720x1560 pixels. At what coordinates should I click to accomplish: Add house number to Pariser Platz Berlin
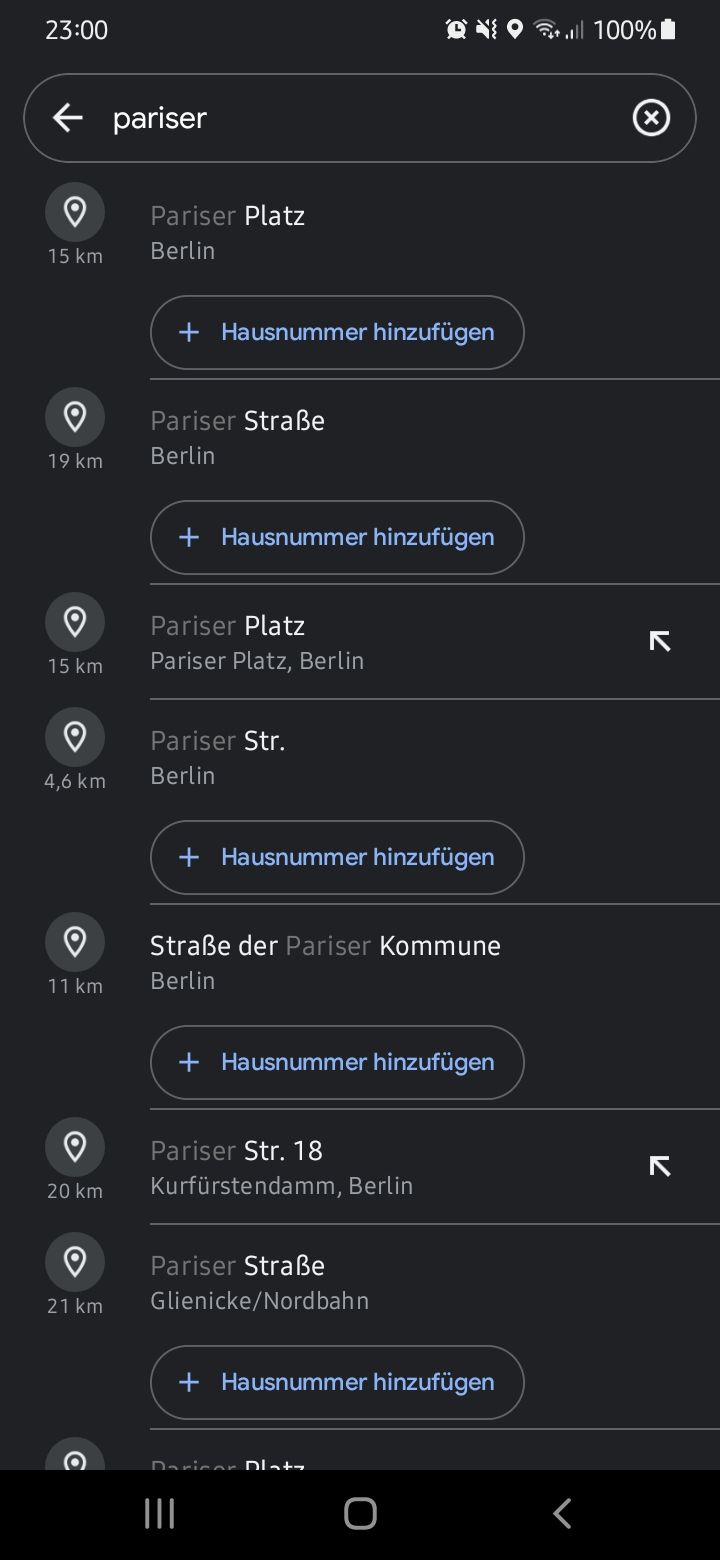coord(337,332)
